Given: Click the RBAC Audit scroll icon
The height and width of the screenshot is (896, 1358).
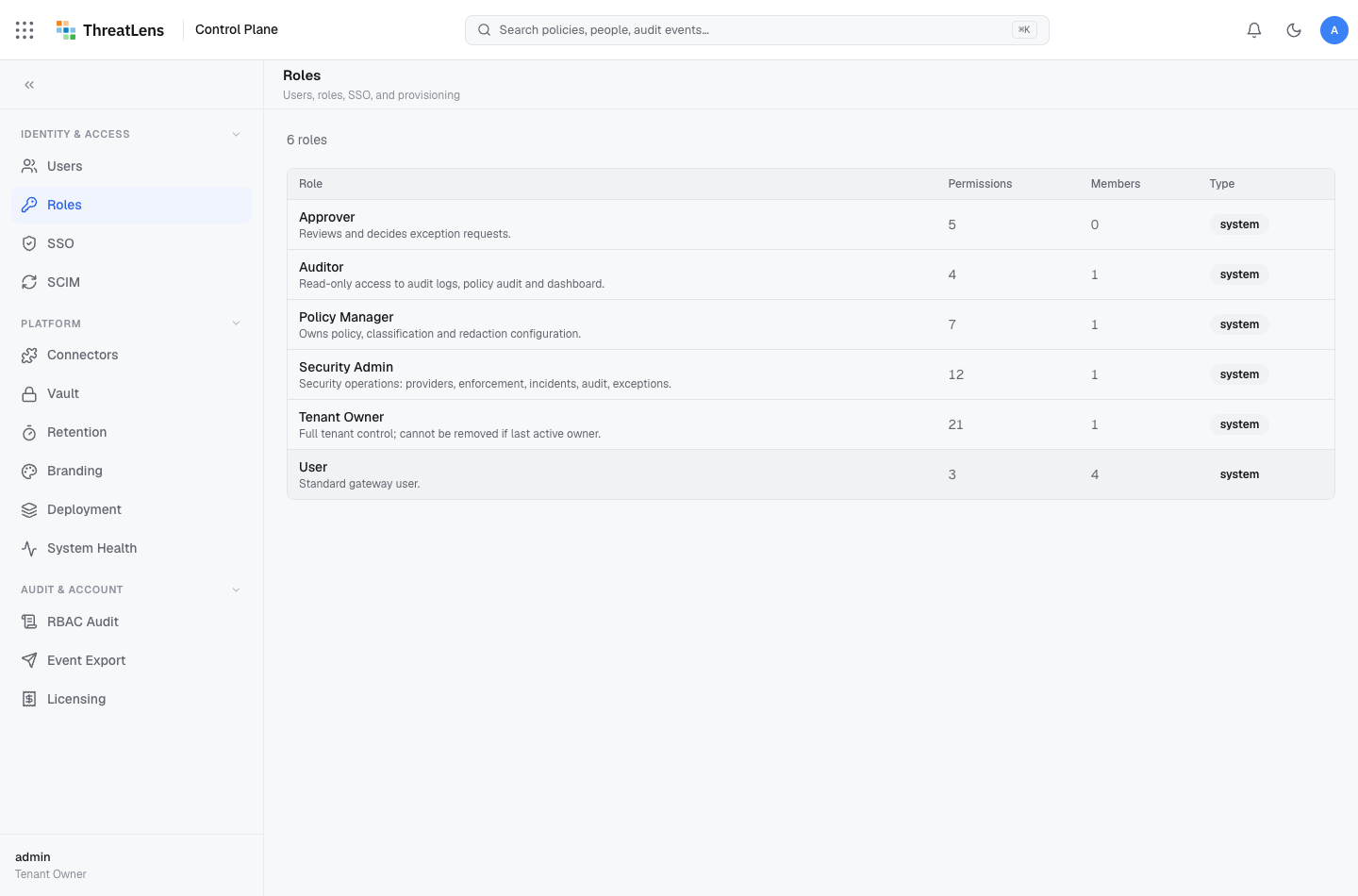Looking at the screenshot, I should (29, 622).
